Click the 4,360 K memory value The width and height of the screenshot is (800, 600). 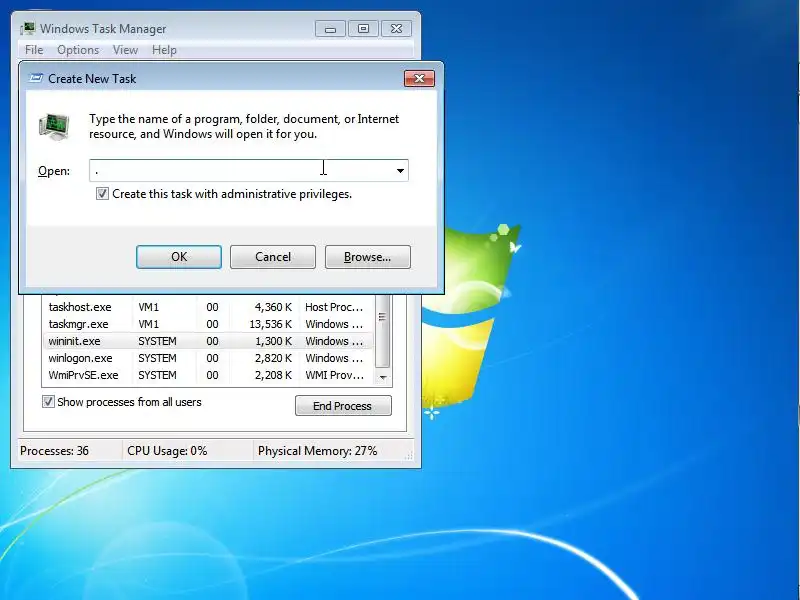tap(273, 307)
